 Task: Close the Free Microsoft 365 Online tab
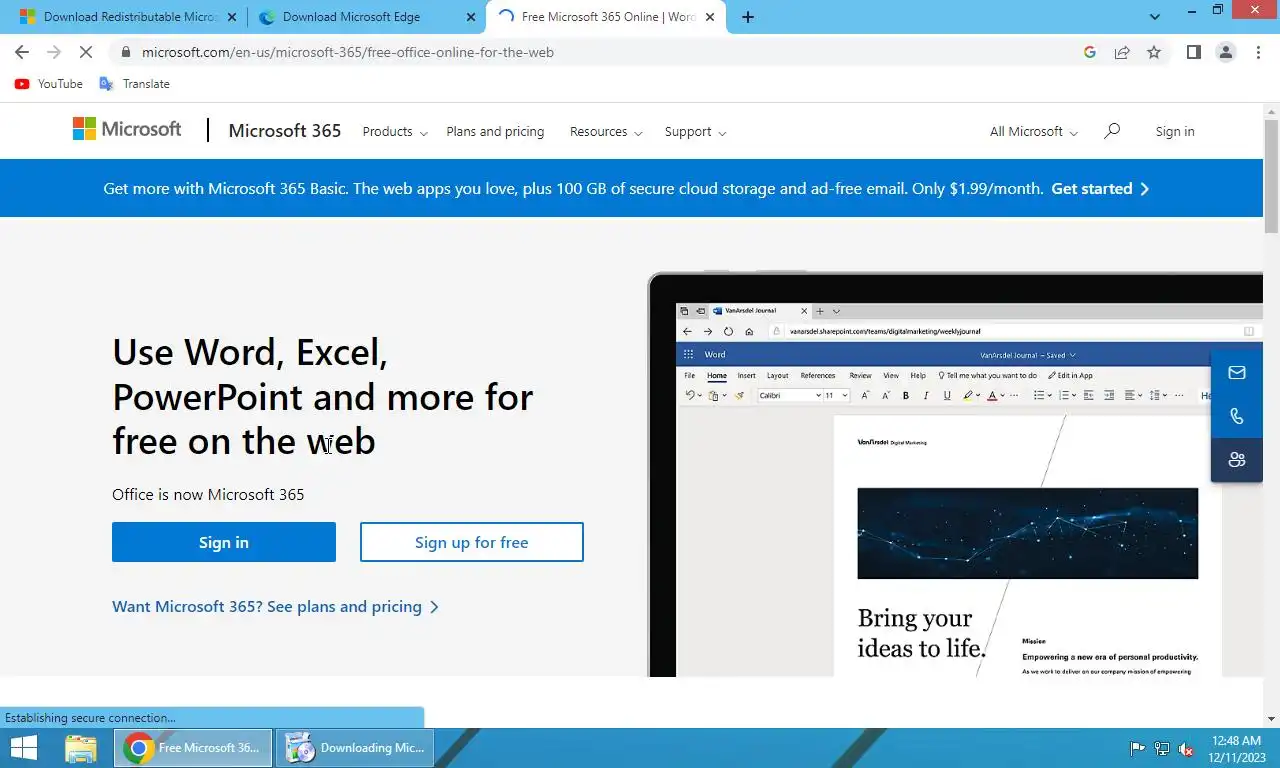710,17
